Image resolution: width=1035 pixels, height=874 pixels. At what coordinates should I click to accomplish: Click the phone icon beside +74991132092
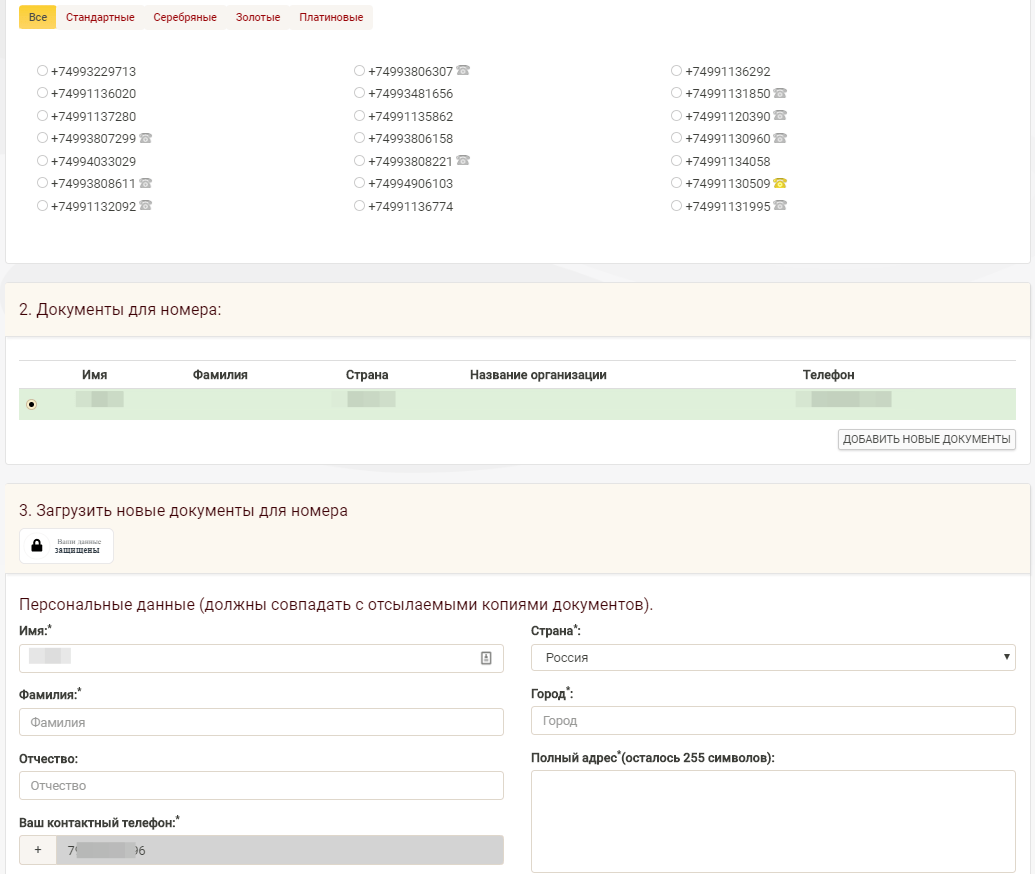(x=145, y=205)
